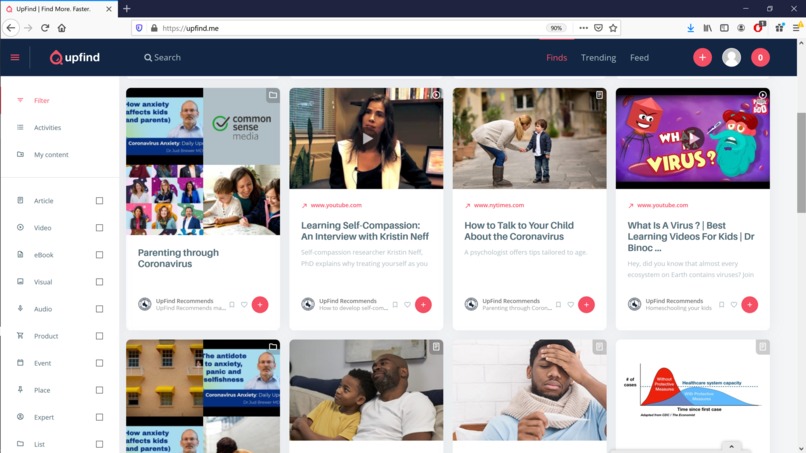Add How to Talk to Your Child card plus
Viewport: 806px width, 453px height.
pos(587,304)
